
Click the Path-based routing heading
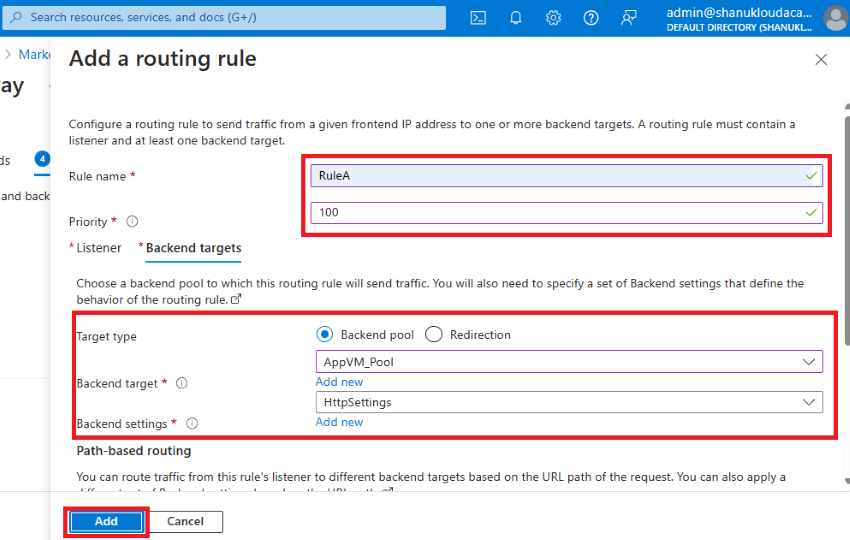click(134, 451)
